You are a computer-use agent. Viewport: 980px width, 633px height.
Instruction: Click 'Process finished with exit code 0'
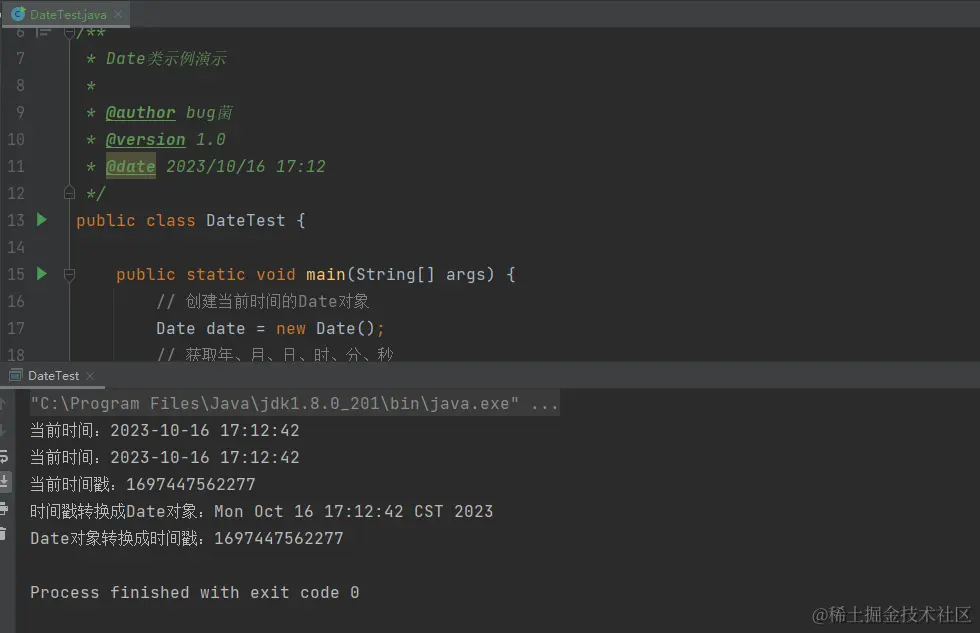[x=194, y=592]
